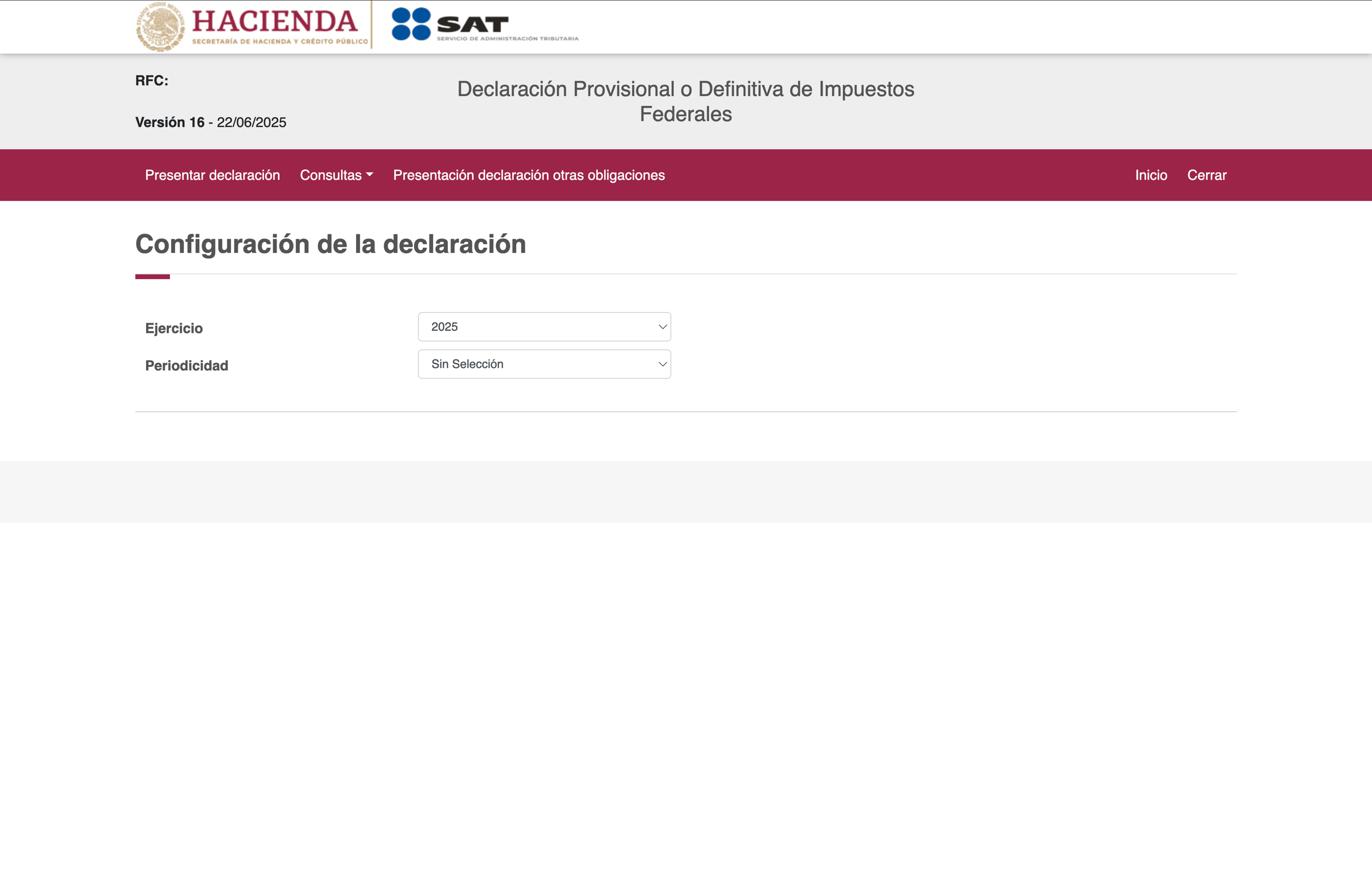Image resolution: width=1372 pixels, height=887 pixels.
Task: Open Presentación declaración otras obligaciones
Action: pos(528,175)
